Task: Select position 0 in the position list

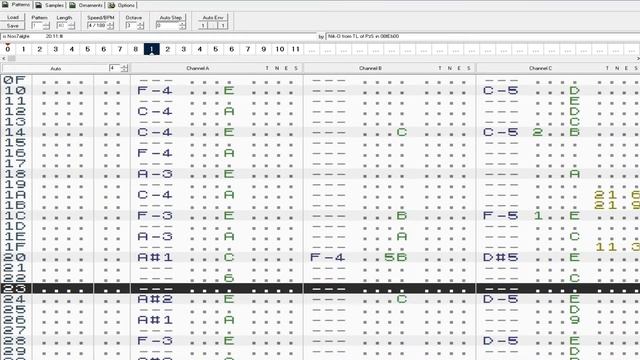Action: (x=7, y=49)
